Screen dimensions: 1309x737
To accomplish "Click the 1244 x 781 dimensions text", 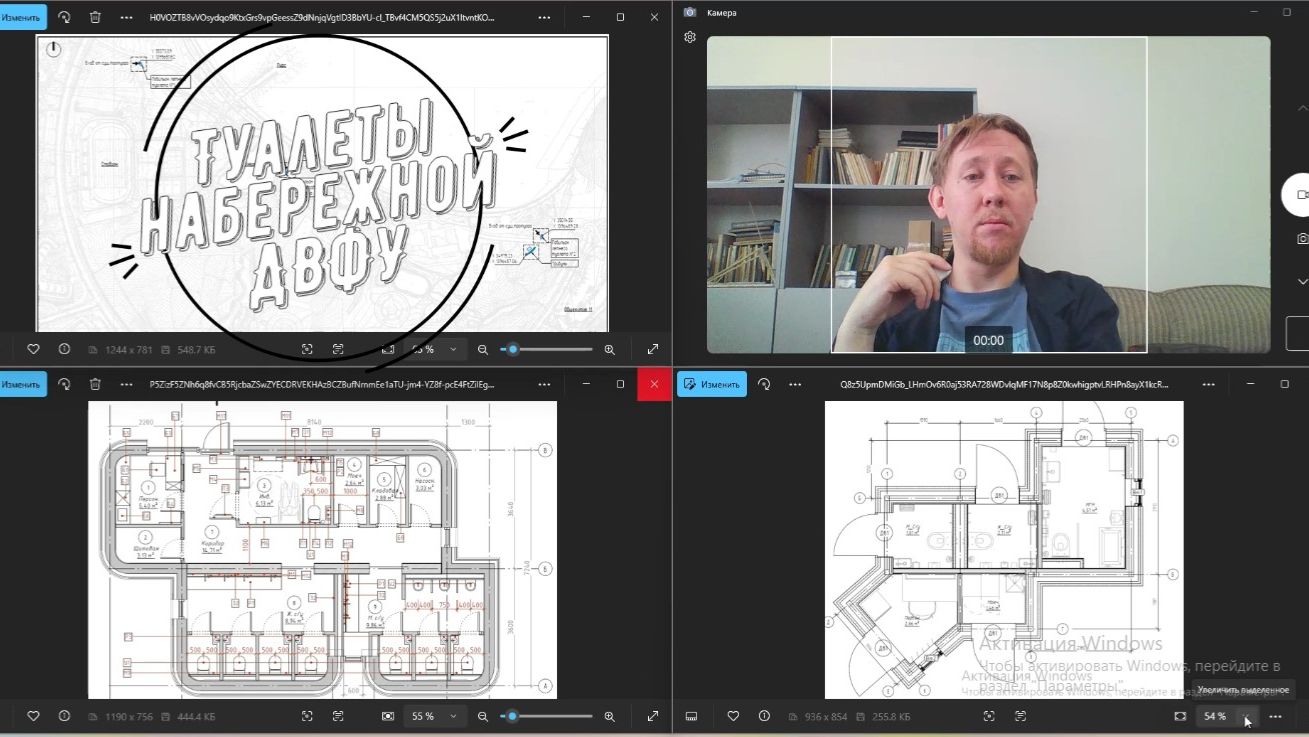I will (x=130, y=350).
